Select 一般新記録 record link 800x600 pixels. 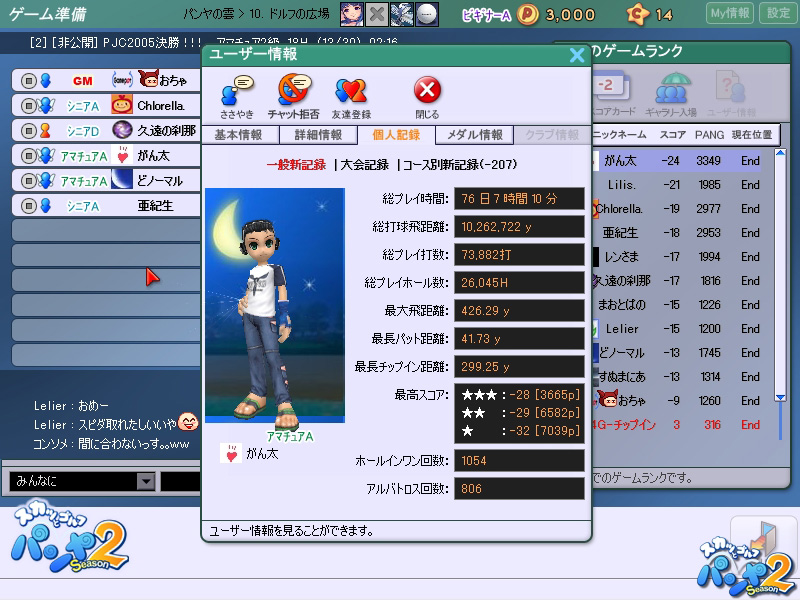pyautogui.click(x=296, y=165)
